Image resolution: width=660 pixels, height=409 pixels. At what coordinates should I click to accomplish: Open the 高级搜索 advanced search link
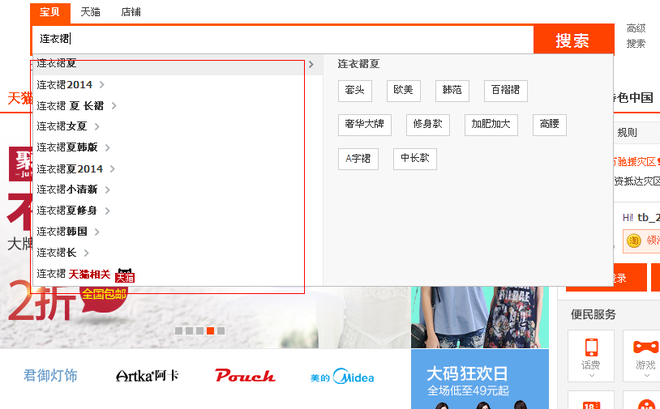tap(636, 36)
